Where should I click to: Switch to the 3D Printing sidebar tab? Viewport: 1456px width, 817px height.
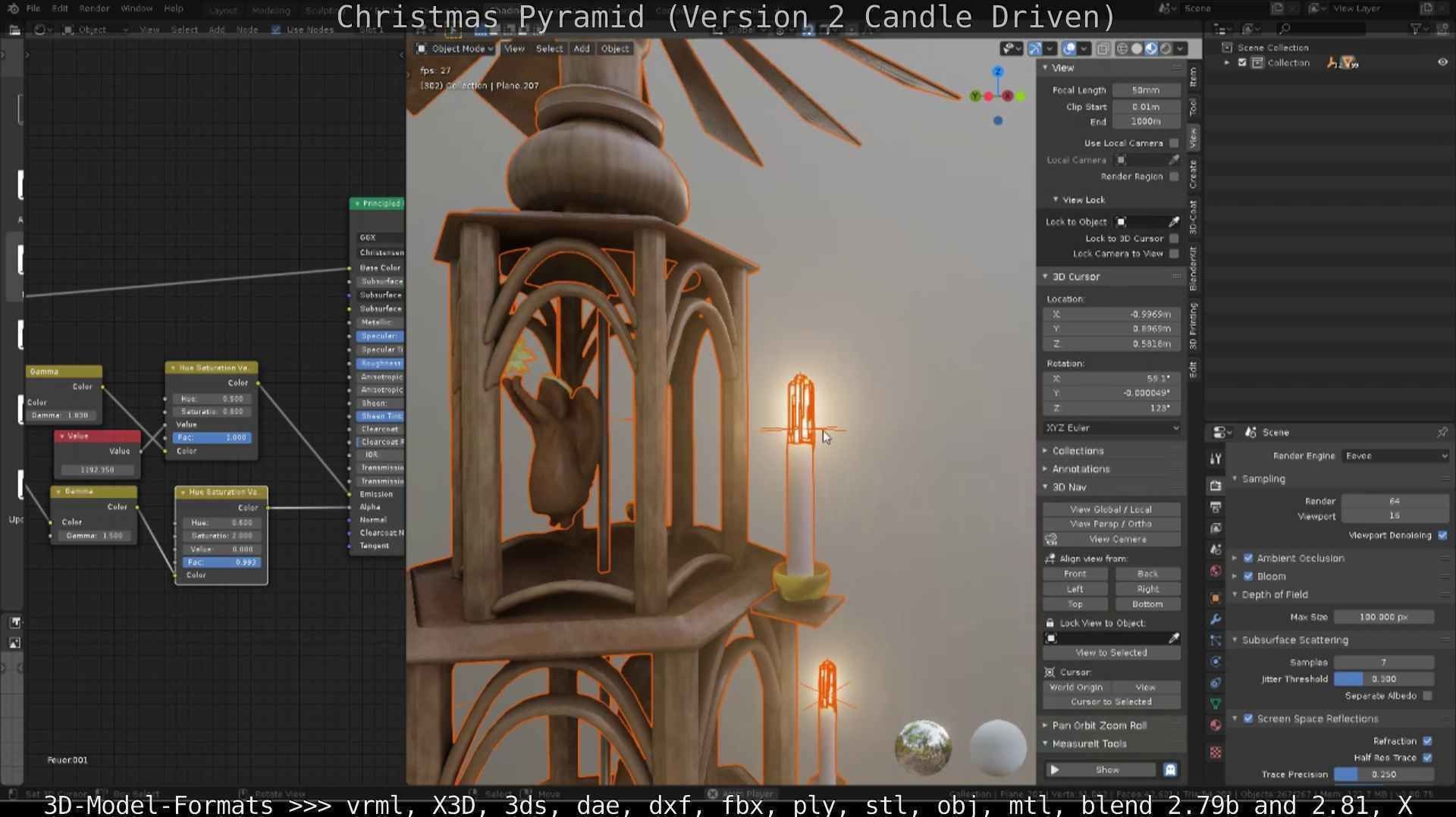pos(1193,326)
